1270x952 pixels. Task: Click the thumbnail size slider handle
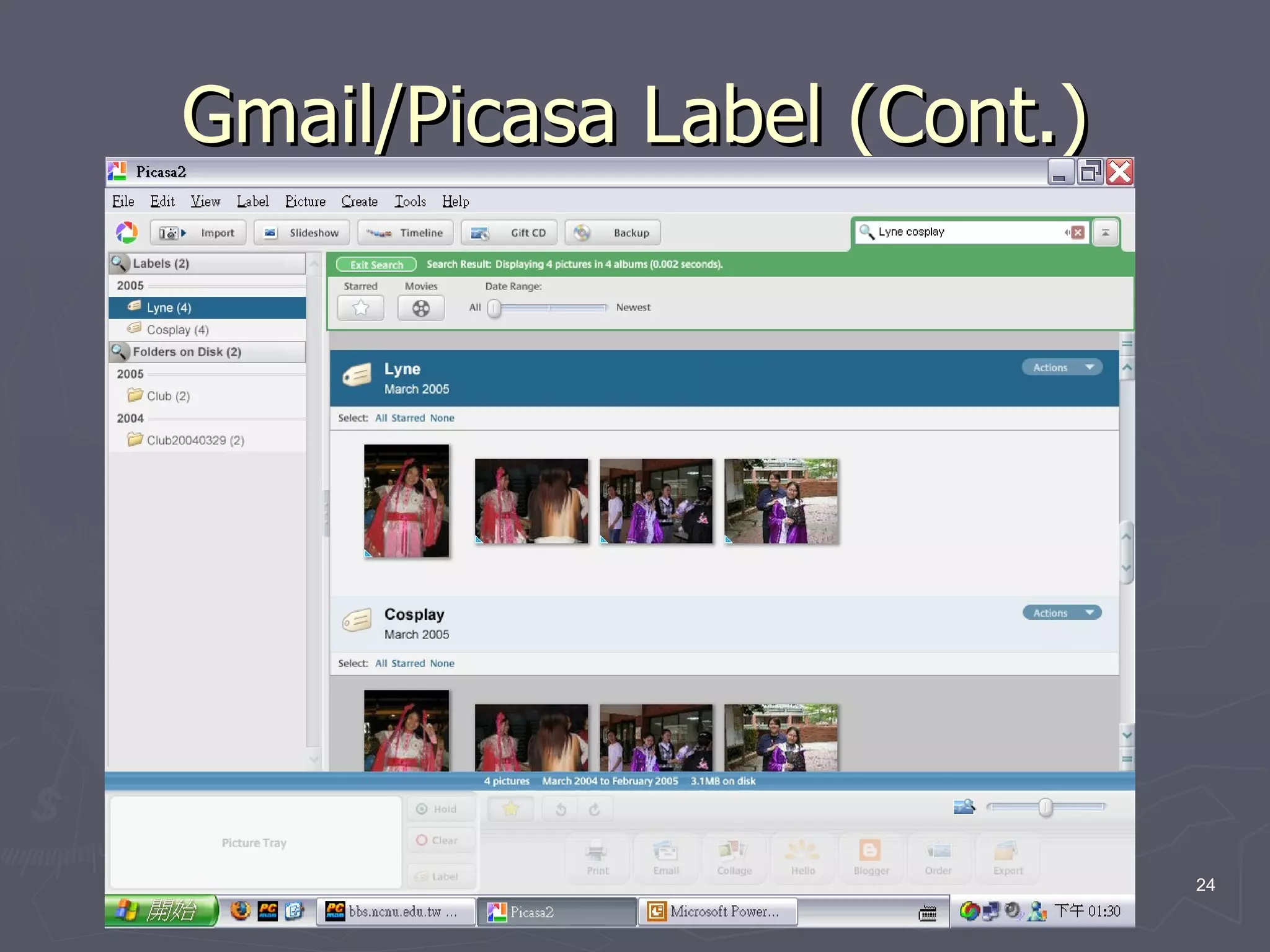coord(1046,808)
